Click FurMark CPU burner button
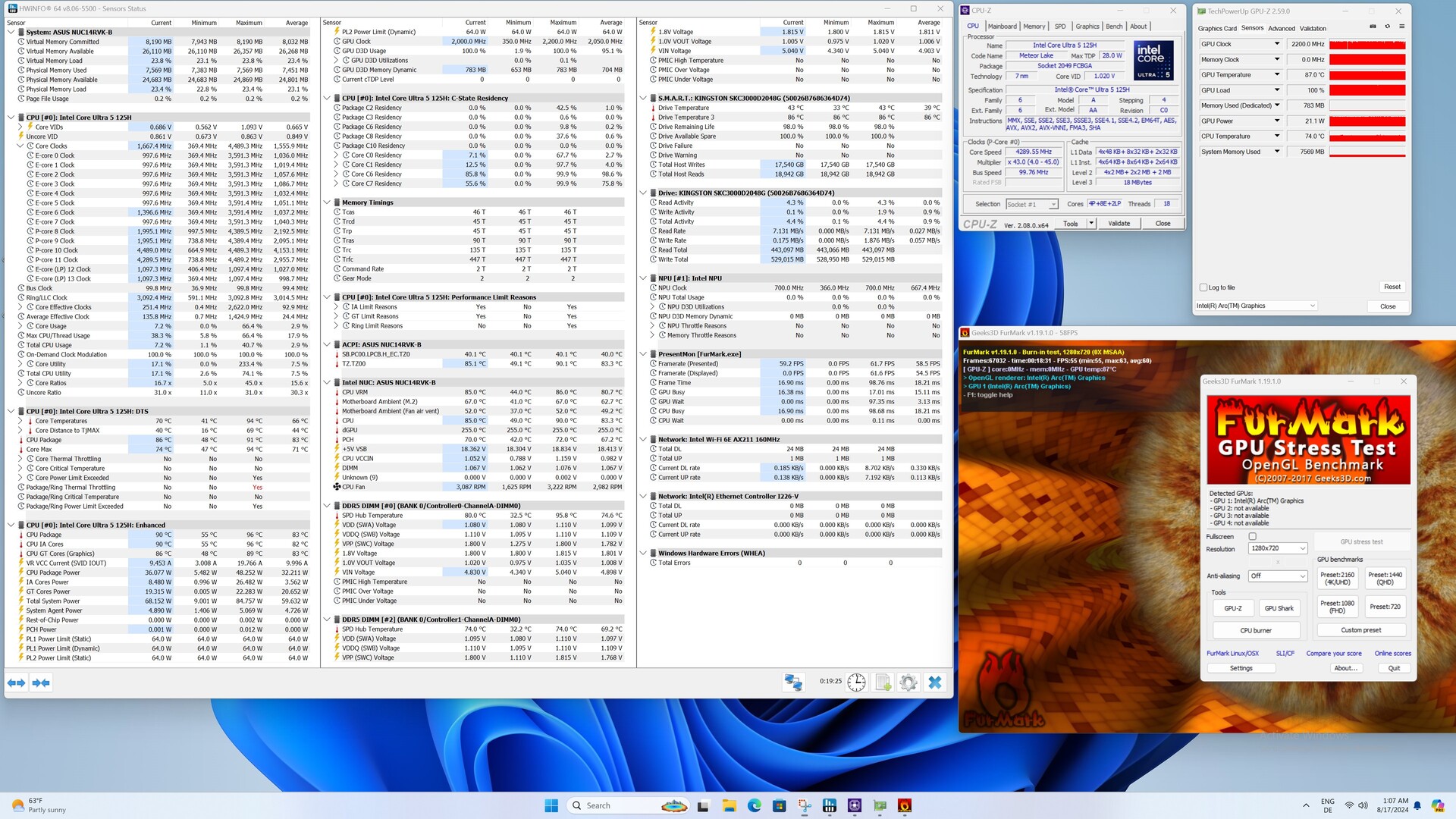The height and width of the screenshot is (819, 1456). tap(1256, 630)
